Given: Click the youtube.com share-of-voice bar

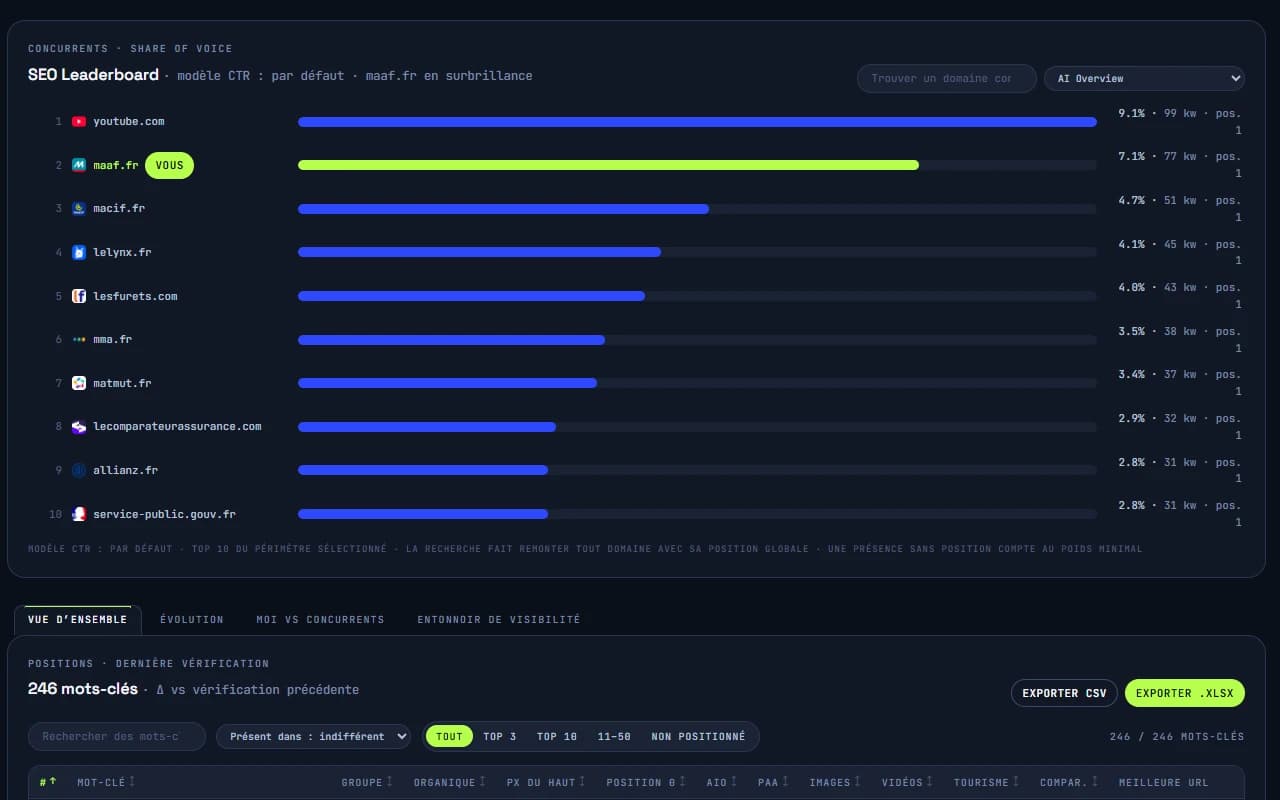Looking at the screenshot, I should [x=697, y=122].
